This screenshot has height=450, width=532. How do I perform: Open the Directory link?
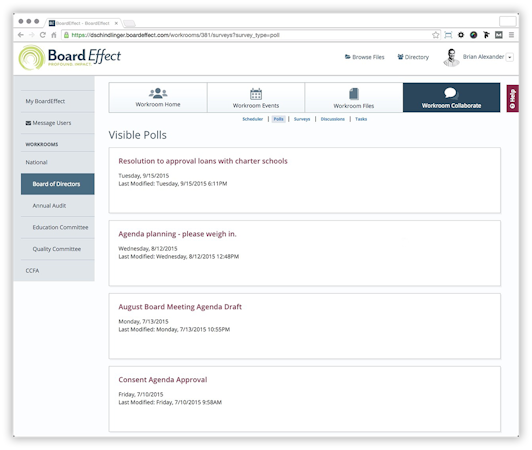pos(413,57)
